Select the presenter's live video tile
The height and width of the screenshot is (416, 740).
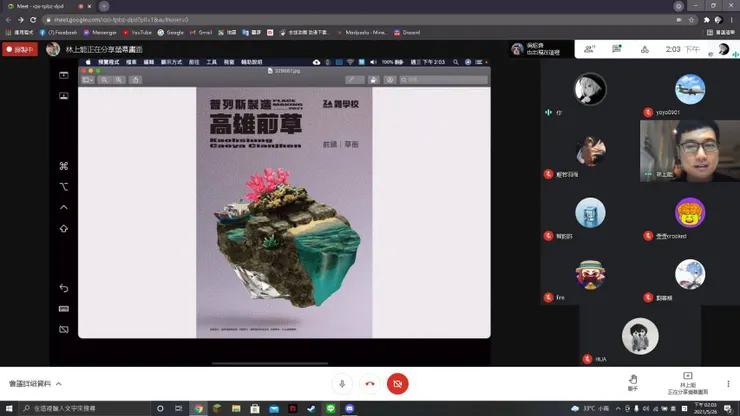pyautogui.click(x=690, y=151)
